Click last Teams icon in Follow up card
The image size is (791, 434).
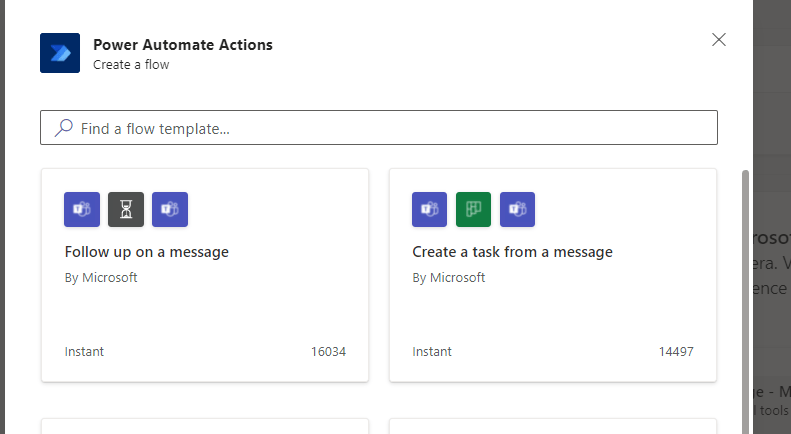coord(170,210)
